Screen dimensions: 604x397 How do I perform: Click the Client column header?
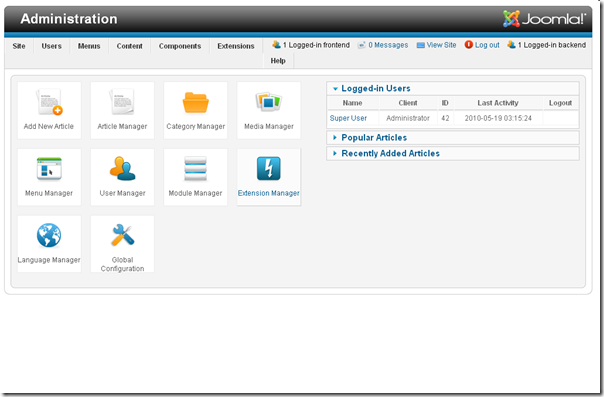pos(408,103)
